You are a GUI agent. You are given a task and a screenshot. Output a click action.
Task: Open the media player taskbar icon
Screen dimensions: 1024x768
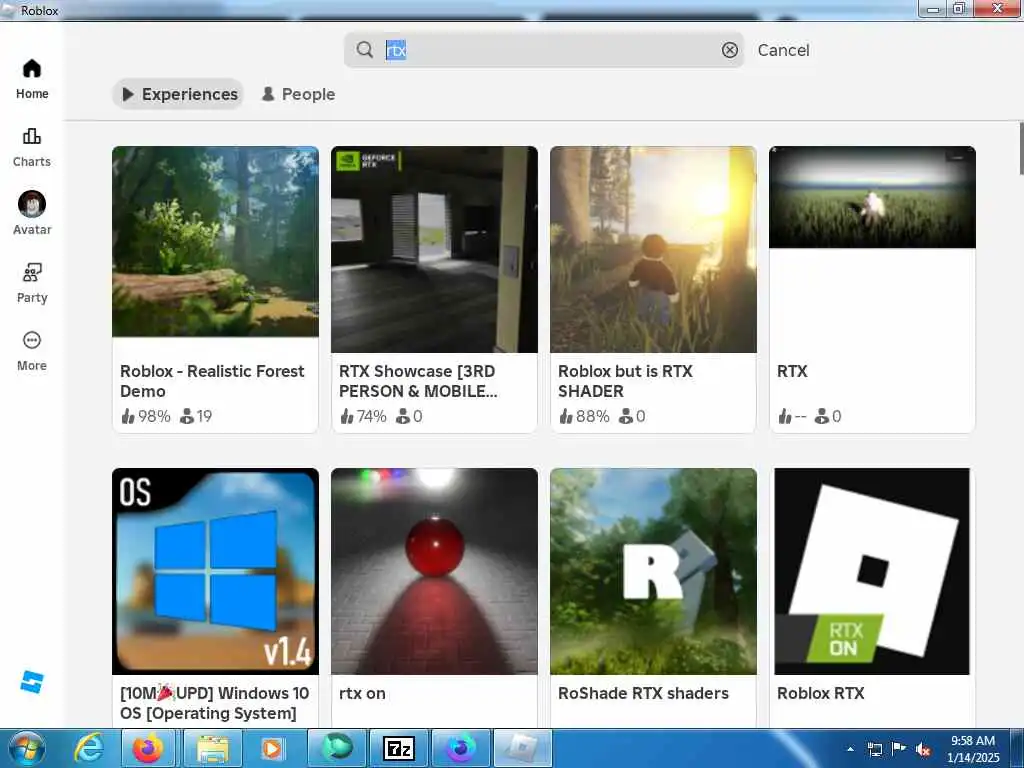tap(272, 748)
